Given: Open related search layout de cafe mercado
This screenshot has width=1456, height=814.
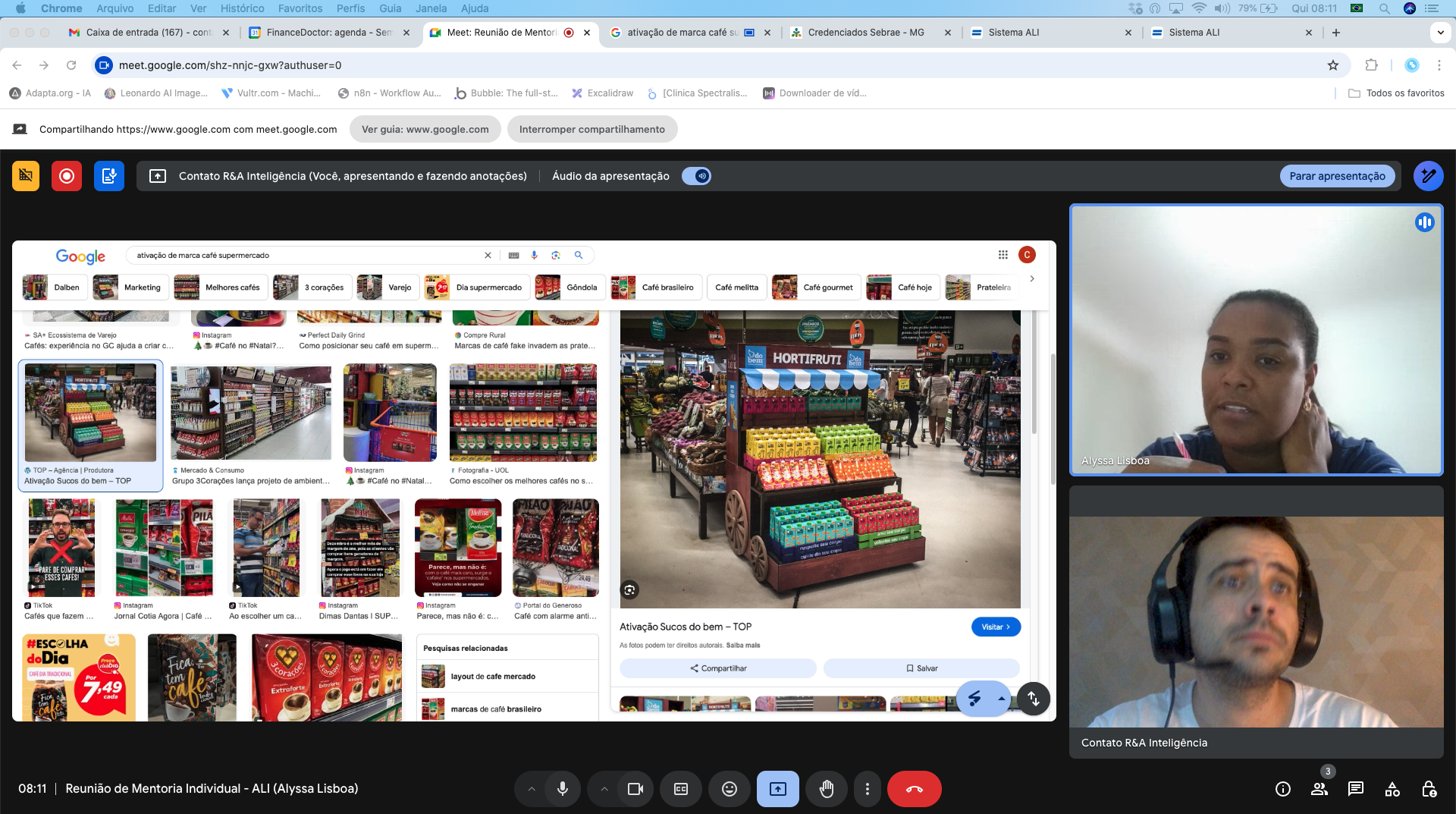Looking at the screenshot, I should pos(507,677).
